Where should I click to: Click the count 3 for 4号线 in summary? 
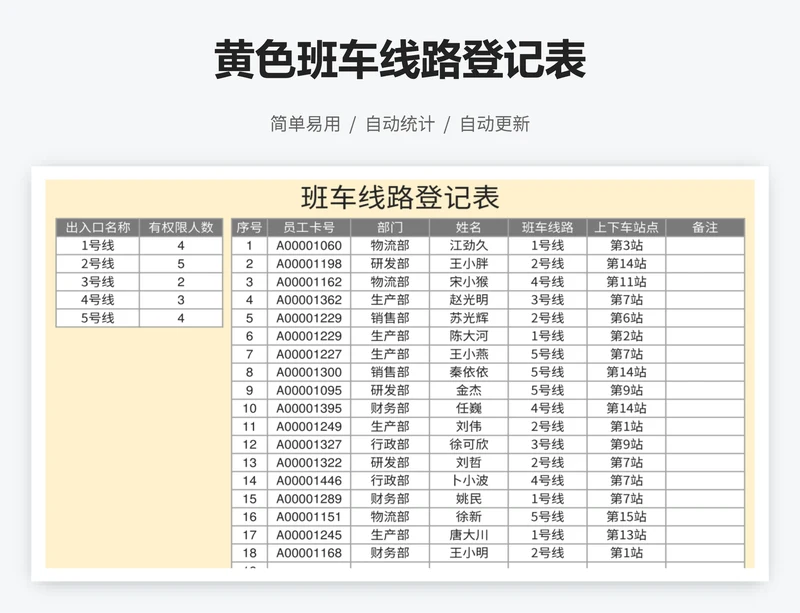point(181,300)
